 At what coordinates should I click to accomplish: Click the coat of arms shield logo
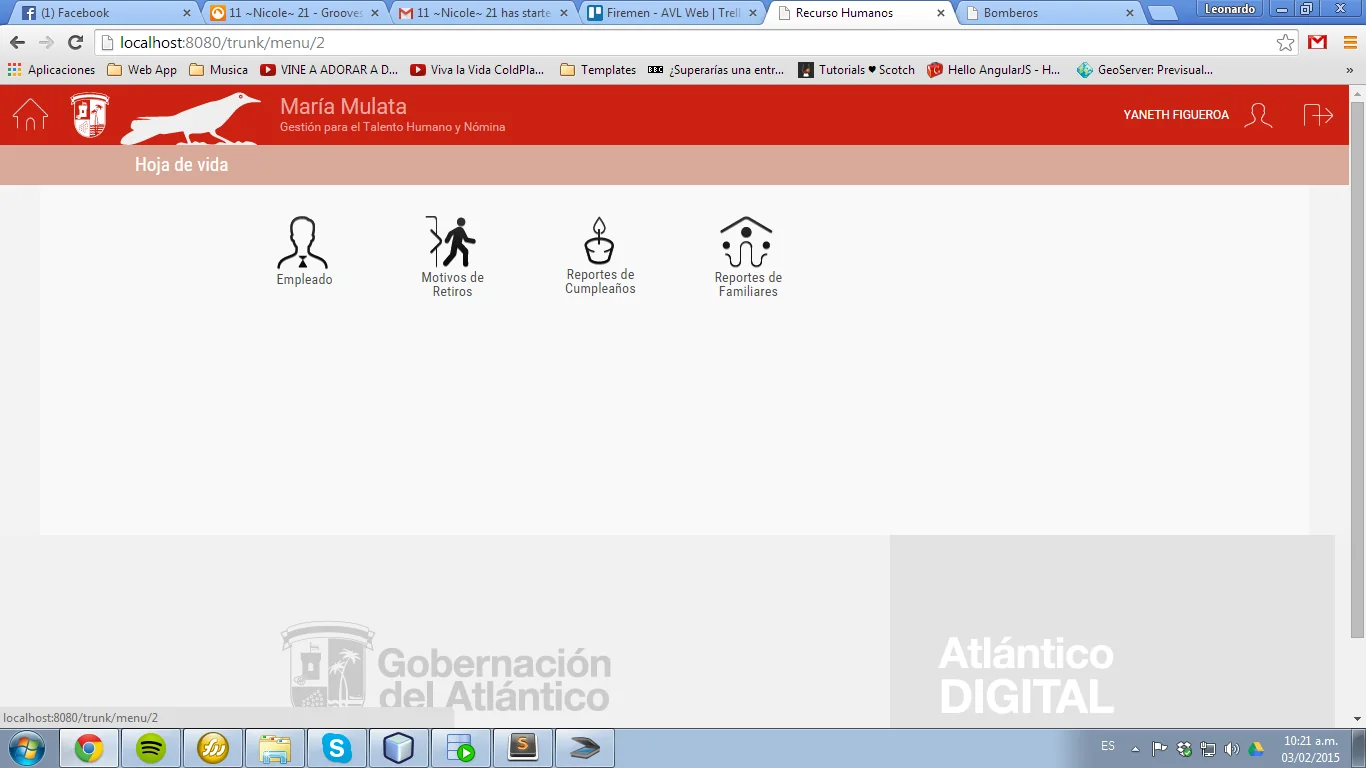click(90, 115)
